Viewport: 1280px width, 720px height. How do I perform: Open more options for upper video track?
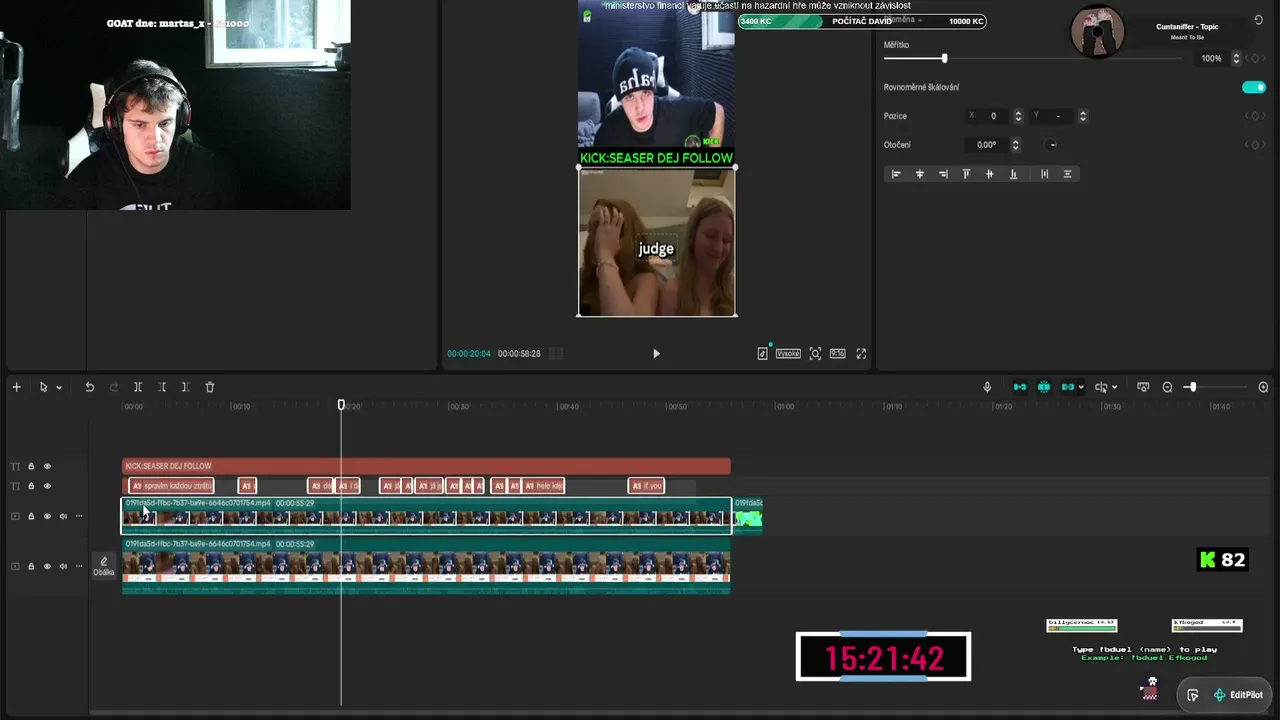[79, 516]
